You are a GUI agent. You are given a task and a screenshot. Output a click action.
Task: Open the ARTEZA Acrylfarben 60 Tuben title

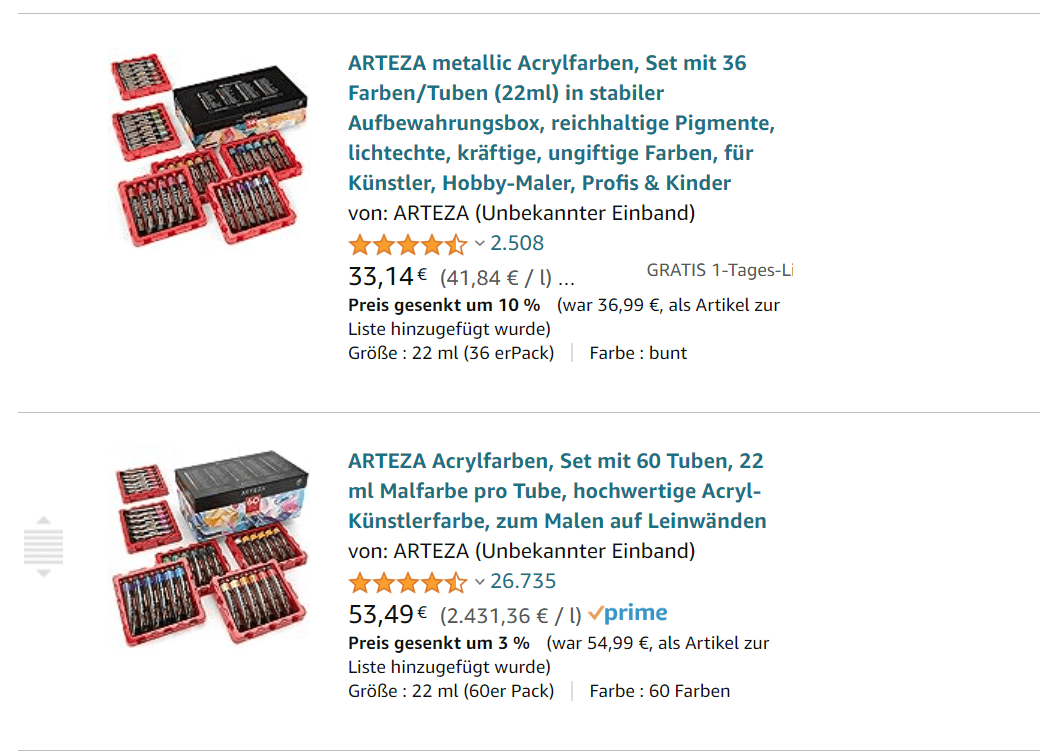pyautogui.click(x=557, y=491)
